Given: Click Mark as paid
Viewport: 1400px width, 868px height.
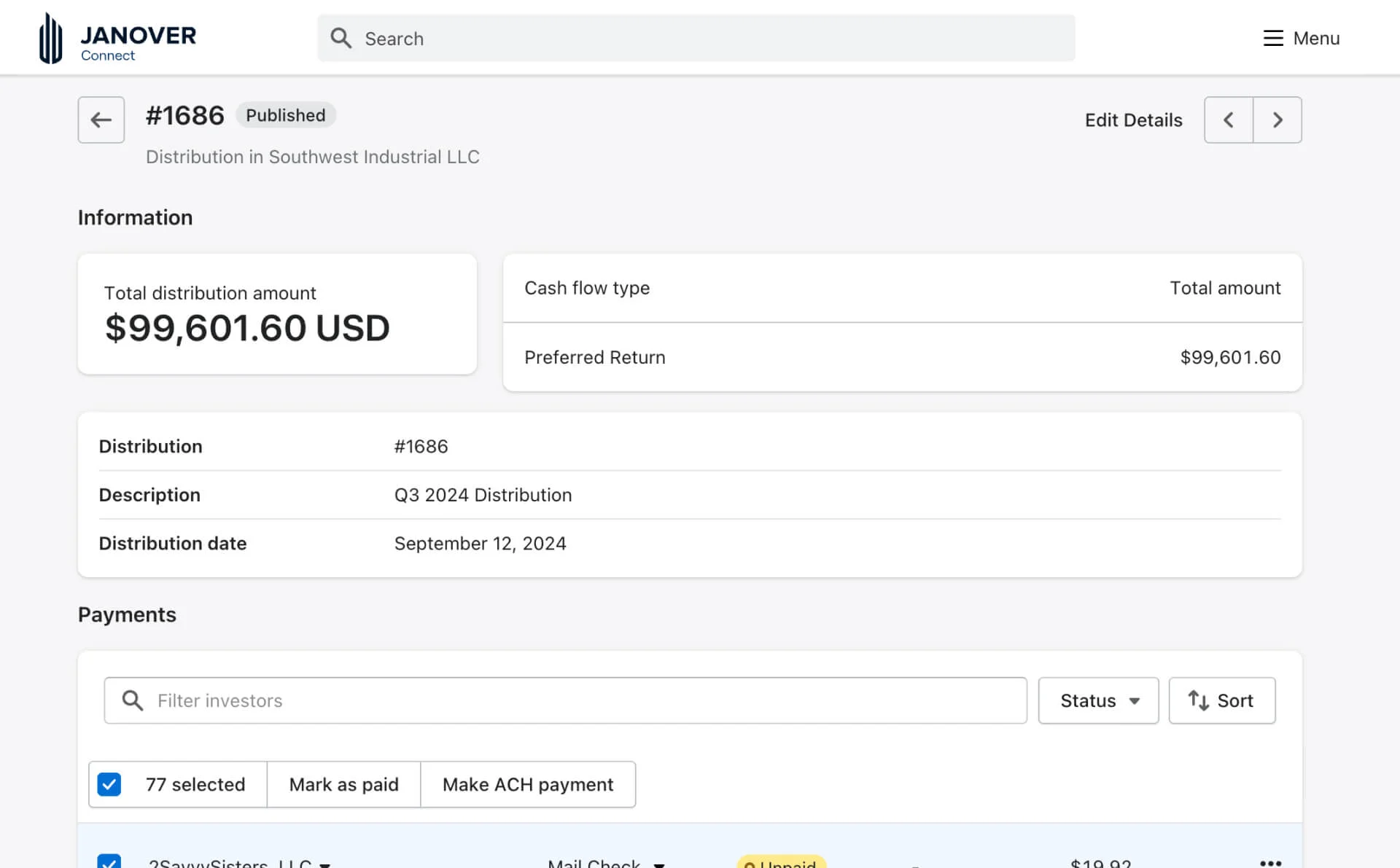Looking at the screenshot, I should (x=343, y=784).
